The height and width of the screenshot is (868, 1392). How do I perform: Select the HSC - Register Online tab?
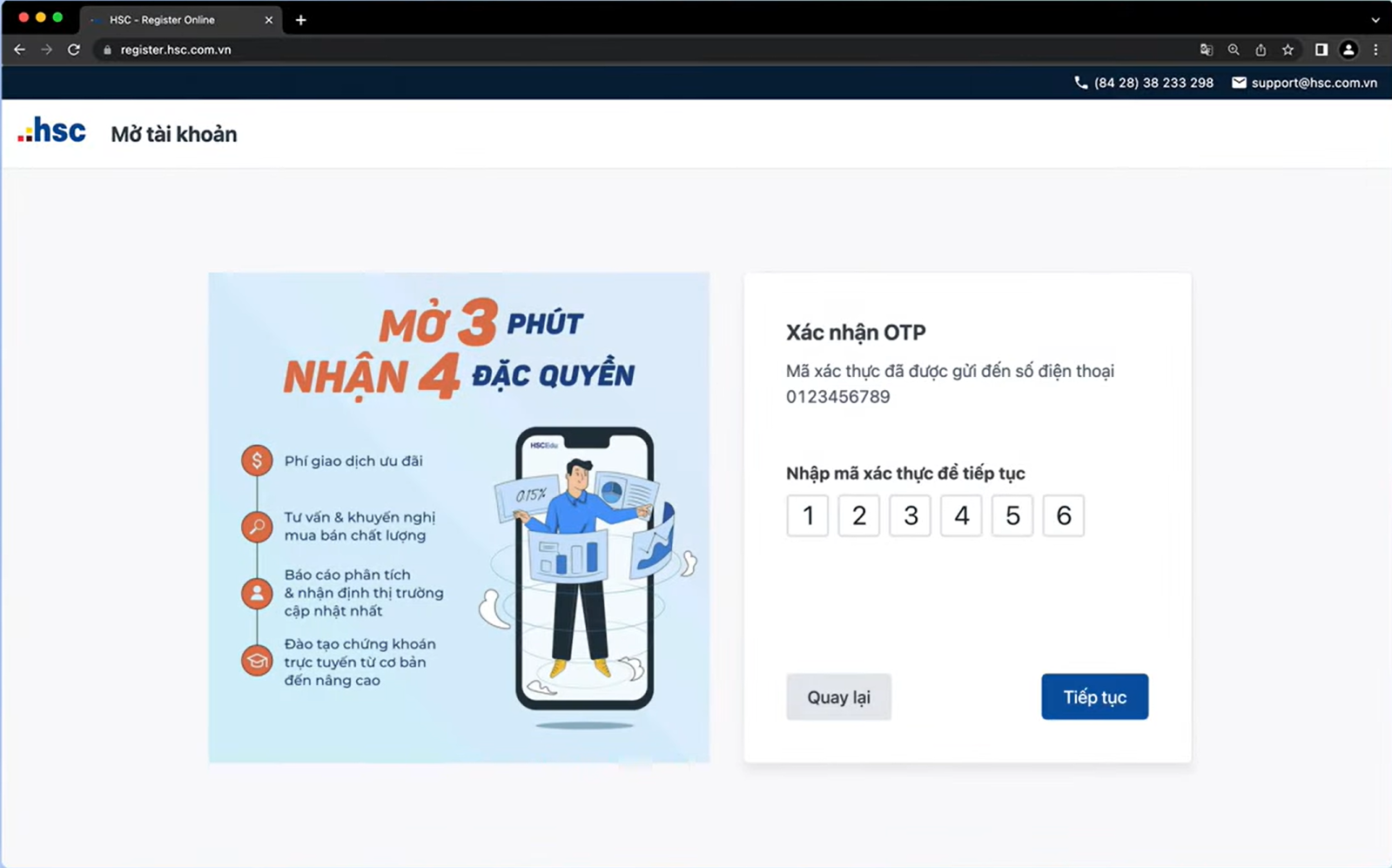(x=180, y=20)
